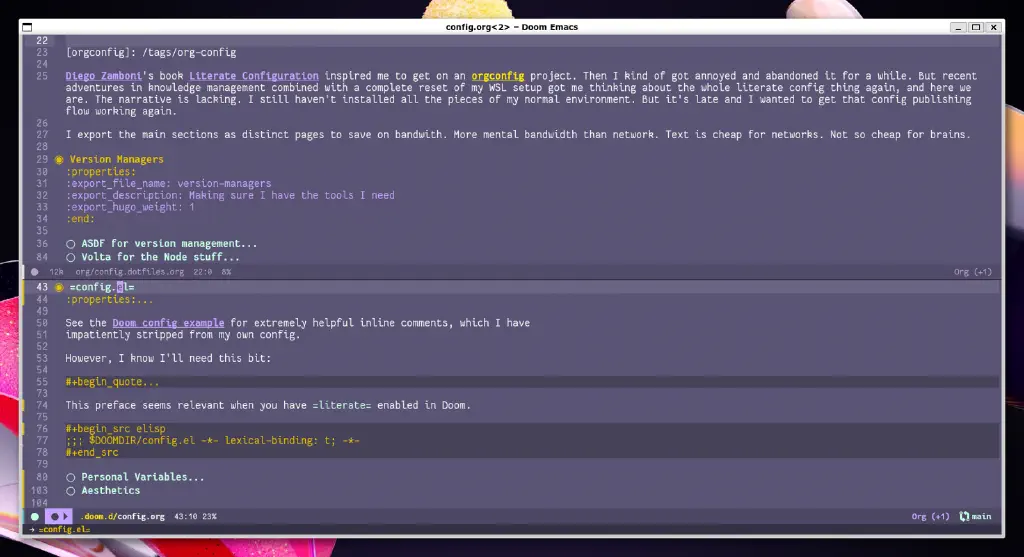
Task: Unfold the collapsed #+begin_quote block
Action: [x=112, y=382]
